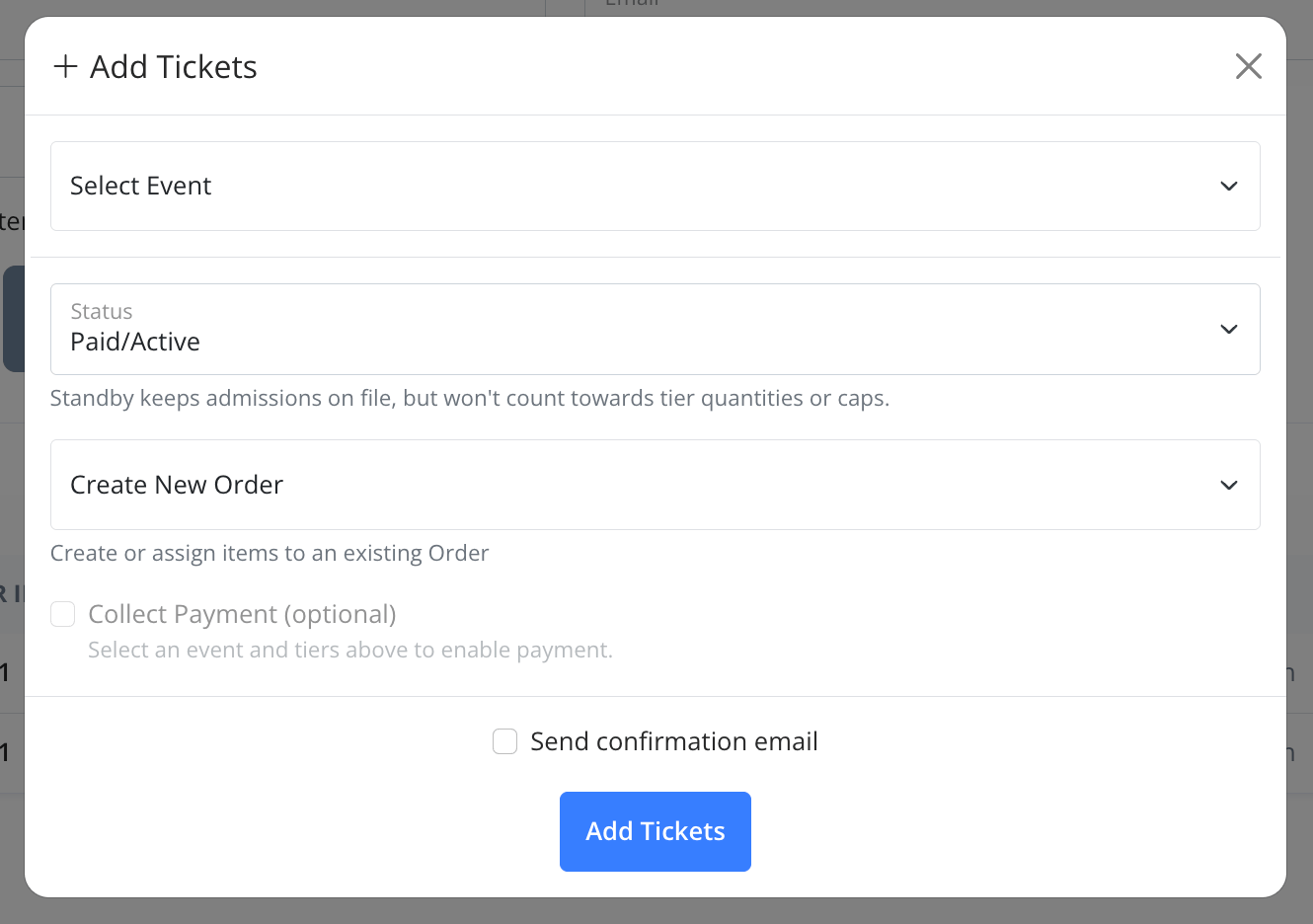The width and height of the screenshot is (1313, 924).
Task: Open the Create New Order dropdown
Action: point(656,485)
